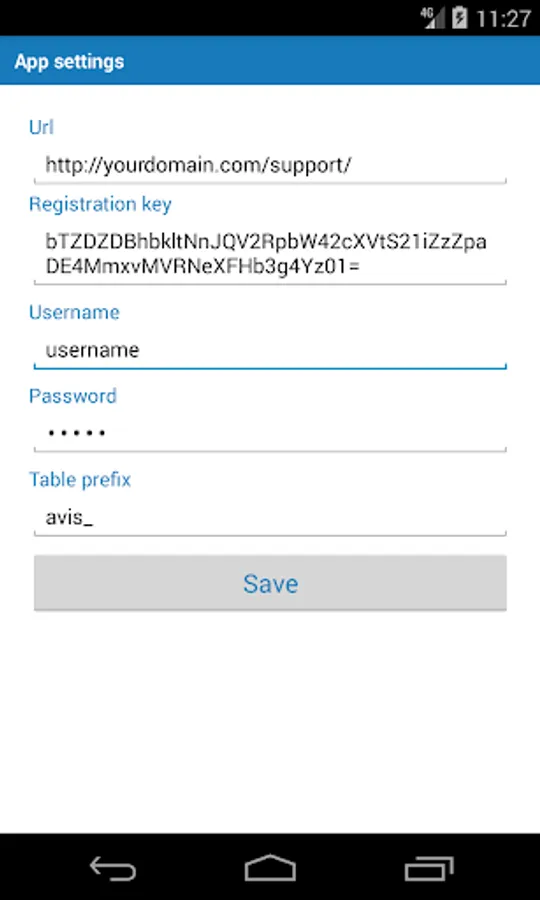Click the Username label

coord(75,312)
